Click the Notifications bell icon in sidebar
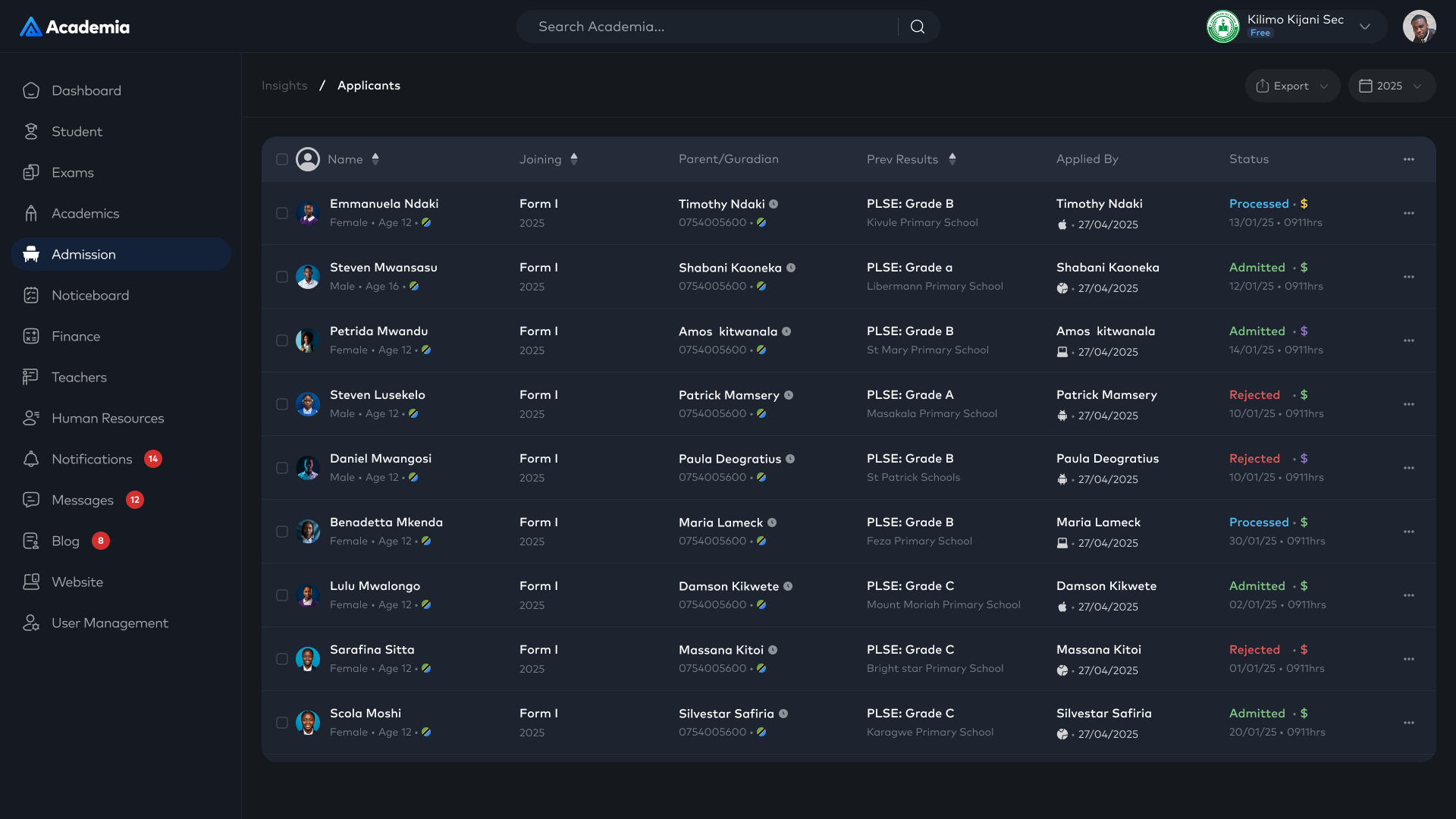This screenshot has width=1456, height=819. point(31,459)
